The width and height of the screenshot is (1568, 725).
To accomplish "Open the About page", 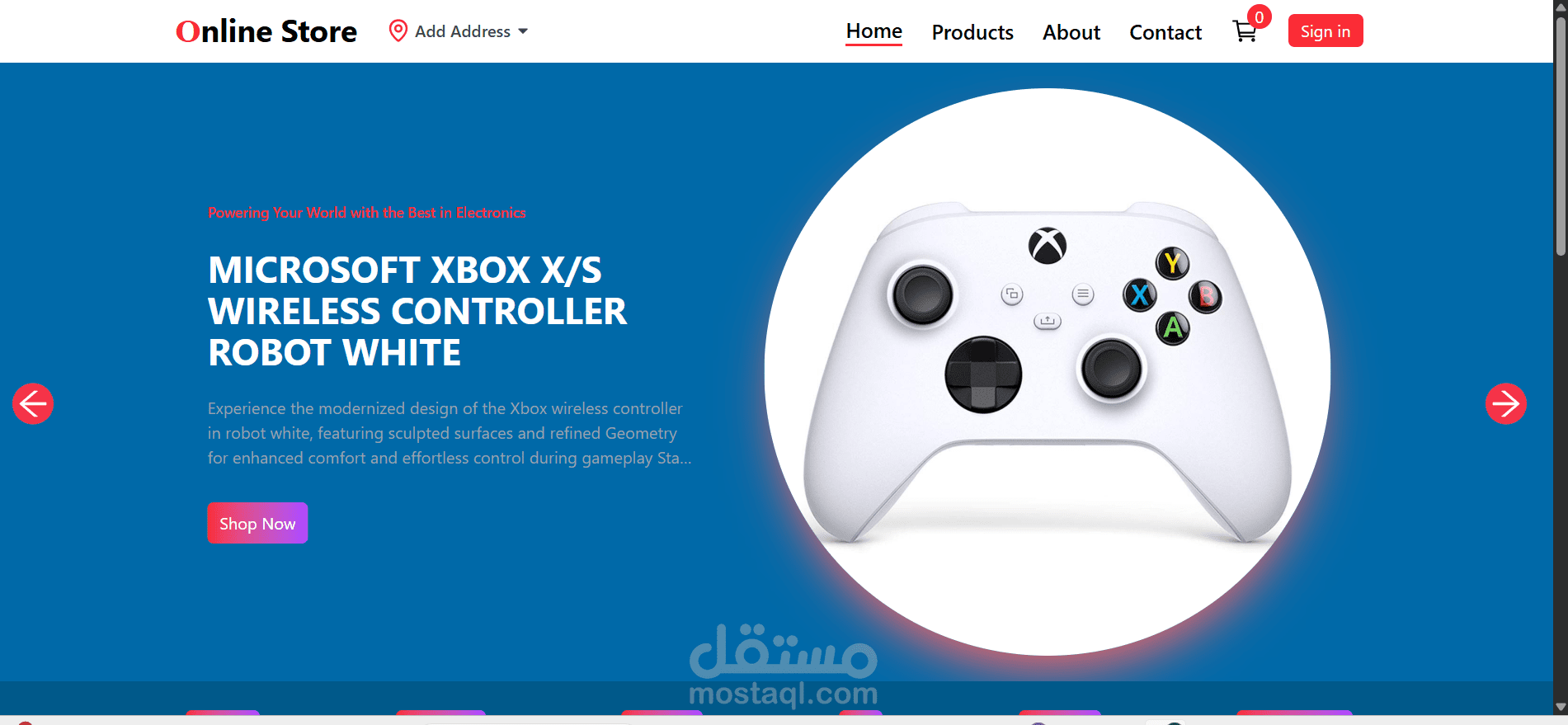I will tap(1071, 32).
